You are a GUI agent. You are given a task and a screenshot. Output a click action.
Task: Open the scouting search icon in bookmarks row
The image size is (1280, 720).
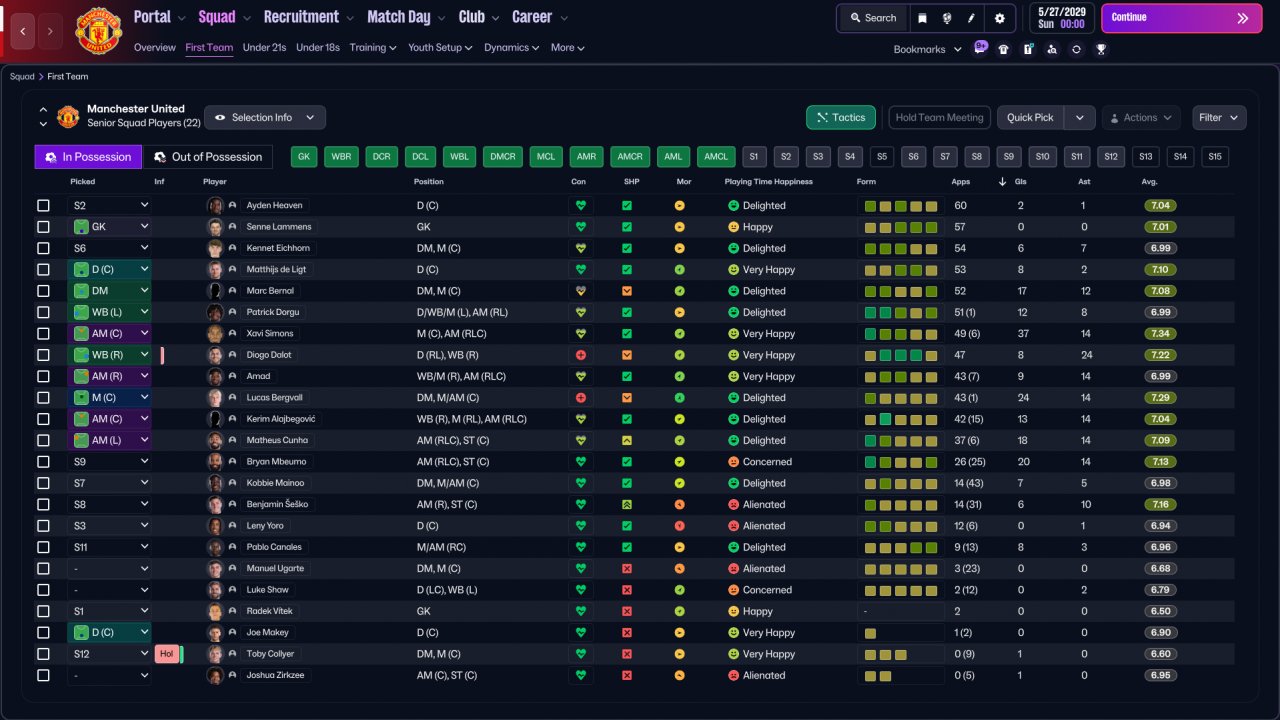[x=1052, y=49]
